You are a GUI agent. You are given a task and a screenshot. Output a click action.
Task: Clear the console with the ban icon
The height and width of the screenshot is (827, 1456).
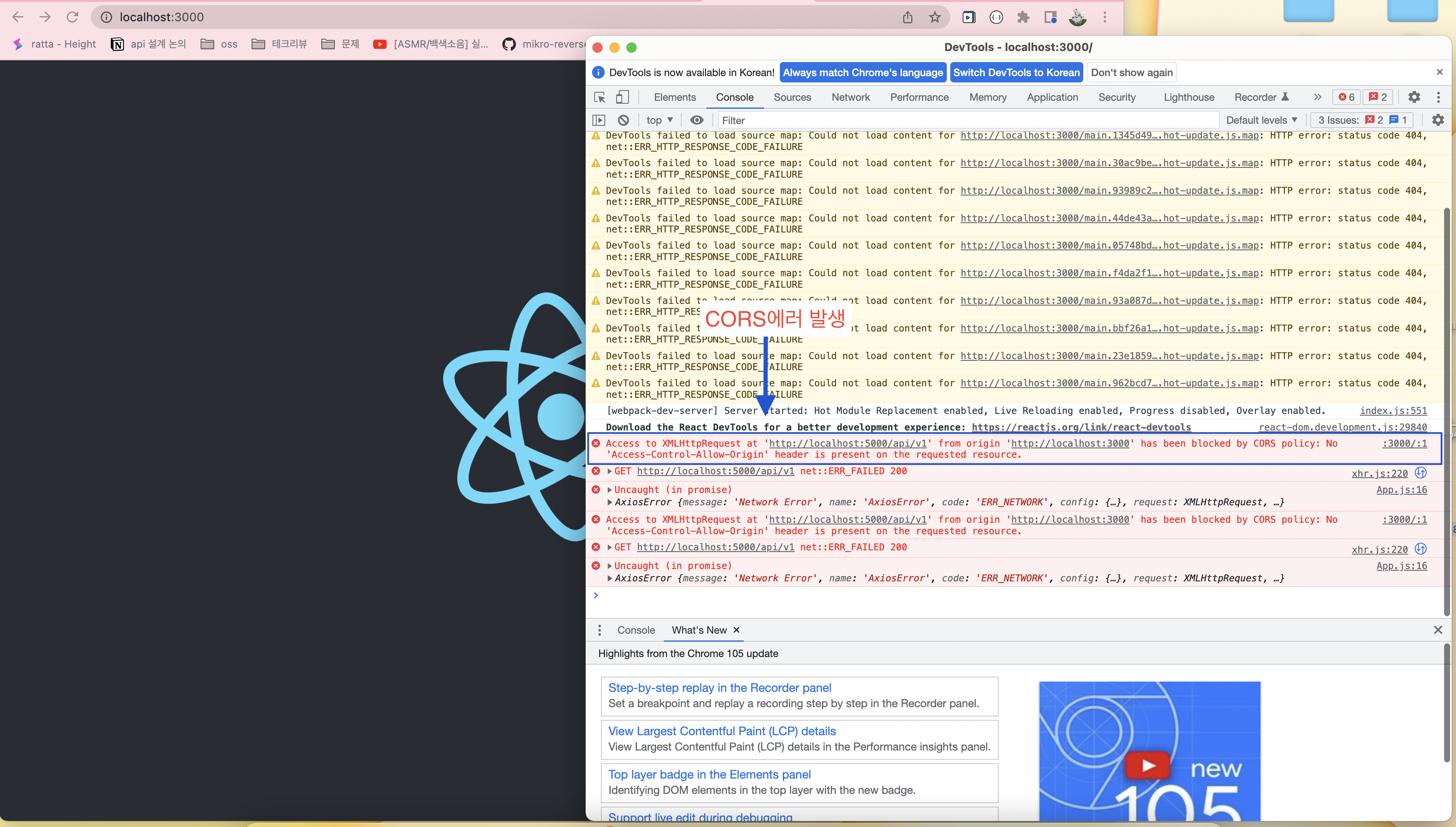[623, 120]
